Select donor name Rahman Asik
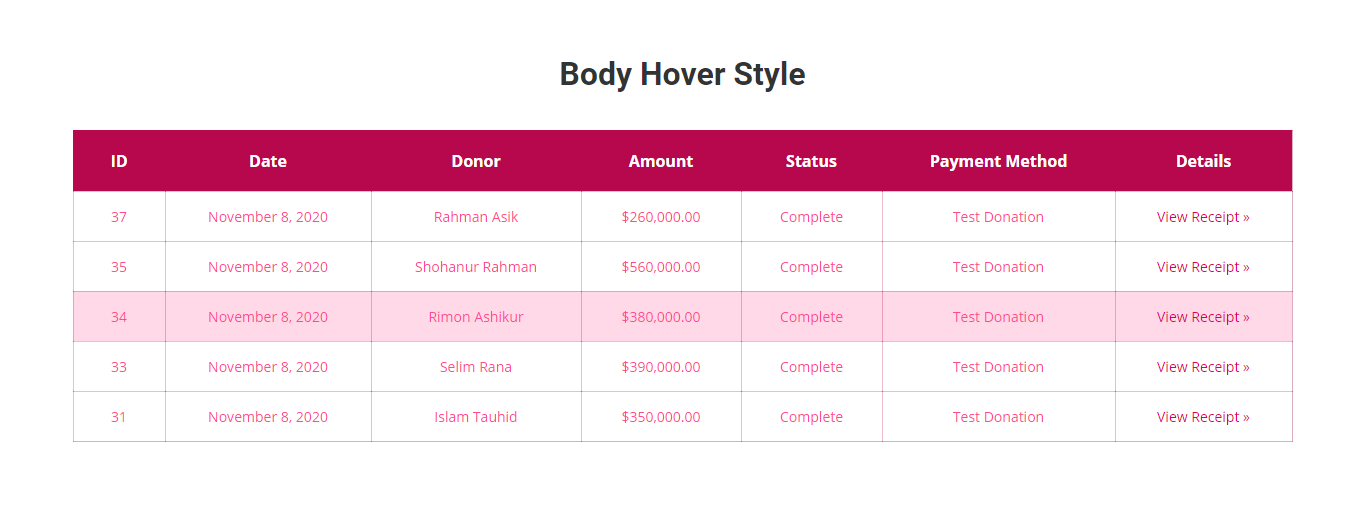1365x505 pixels. pyautogui.click(x=476, y=217)
